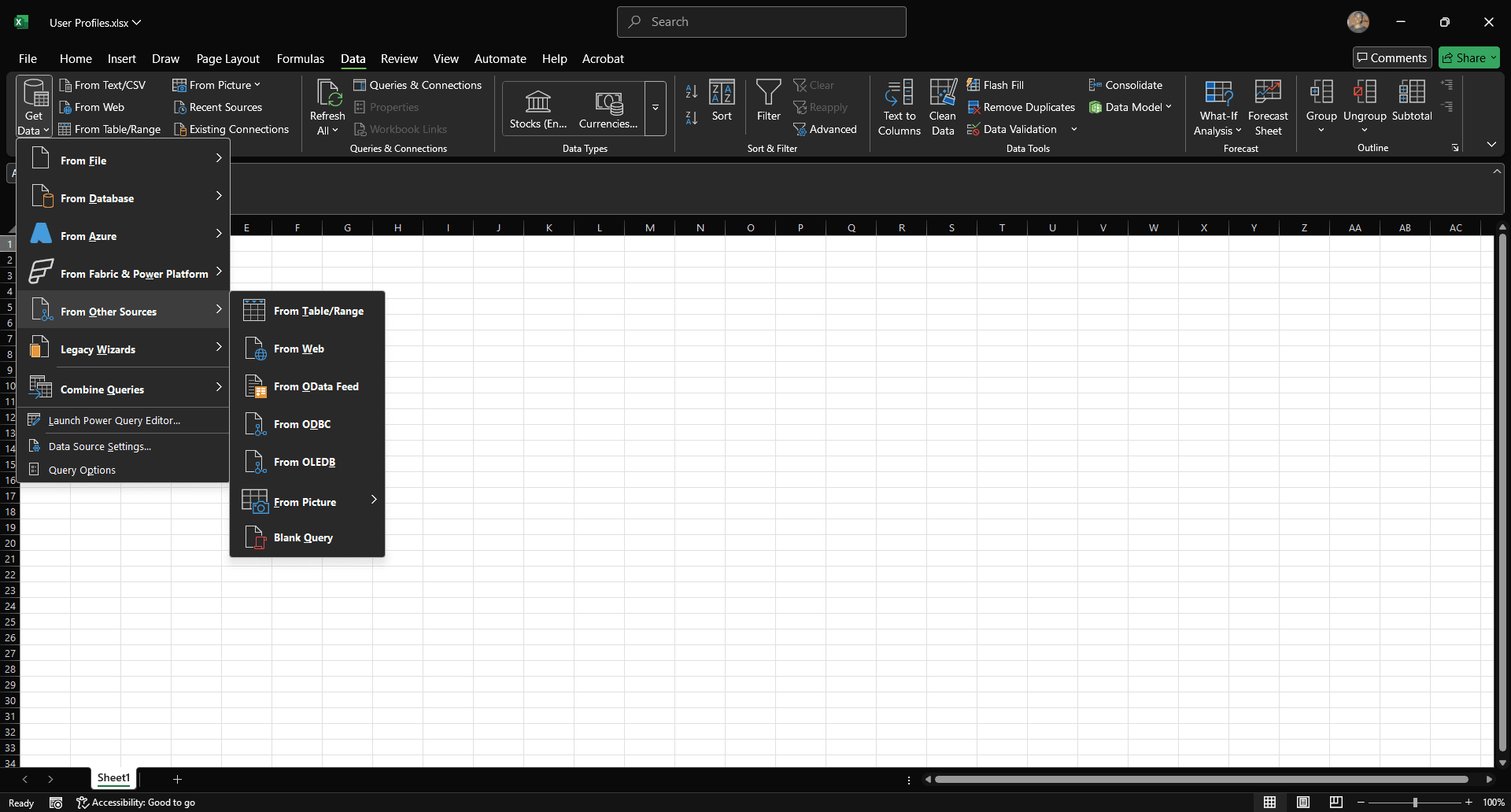Expand the Group dropdown
The image size is (1511, 812).
point(1321,130)
